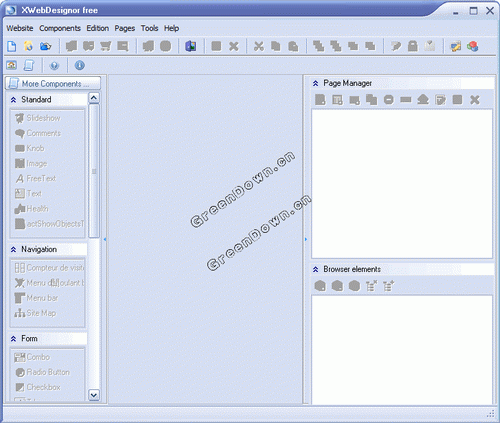Click the duplicate pages icon in Page Manager
This screenshot has height=423, width=500.
pyautogui.click(x=371, y=99)
